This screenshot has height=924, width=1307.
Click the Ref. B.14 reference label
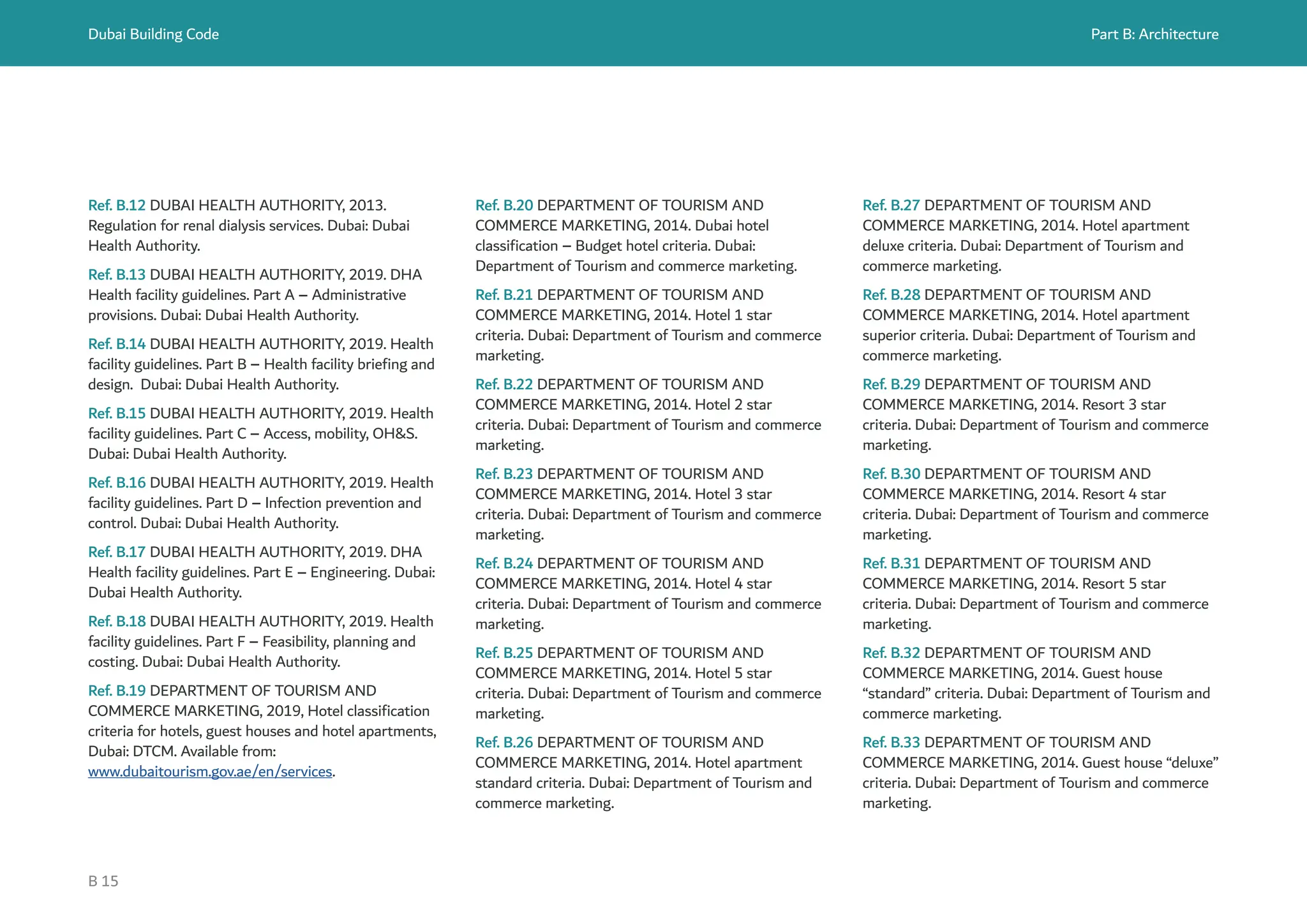(x=117, y=344)
